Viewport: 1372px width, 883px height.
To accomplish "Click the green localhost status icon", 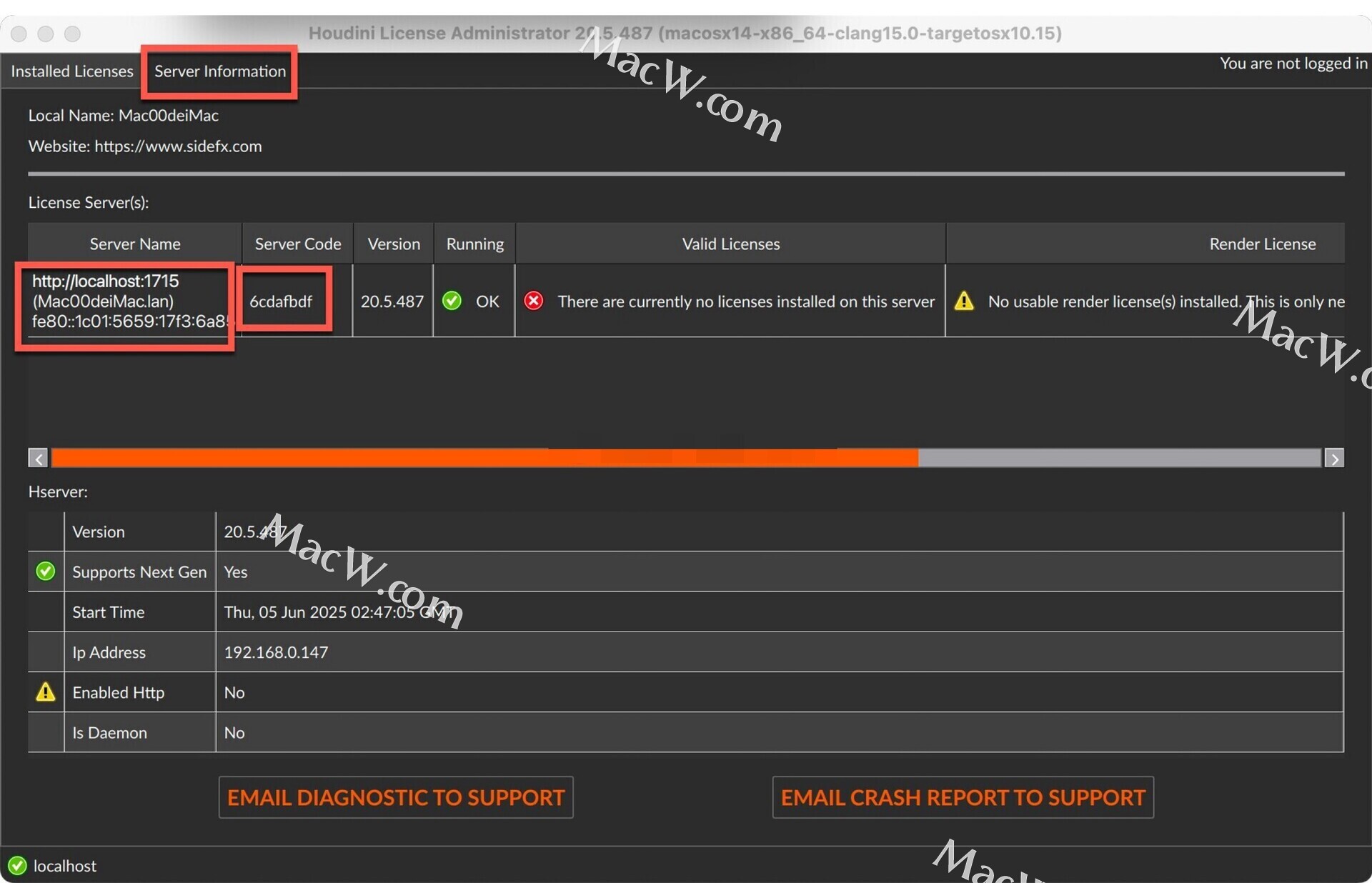I will pos(17,866).
